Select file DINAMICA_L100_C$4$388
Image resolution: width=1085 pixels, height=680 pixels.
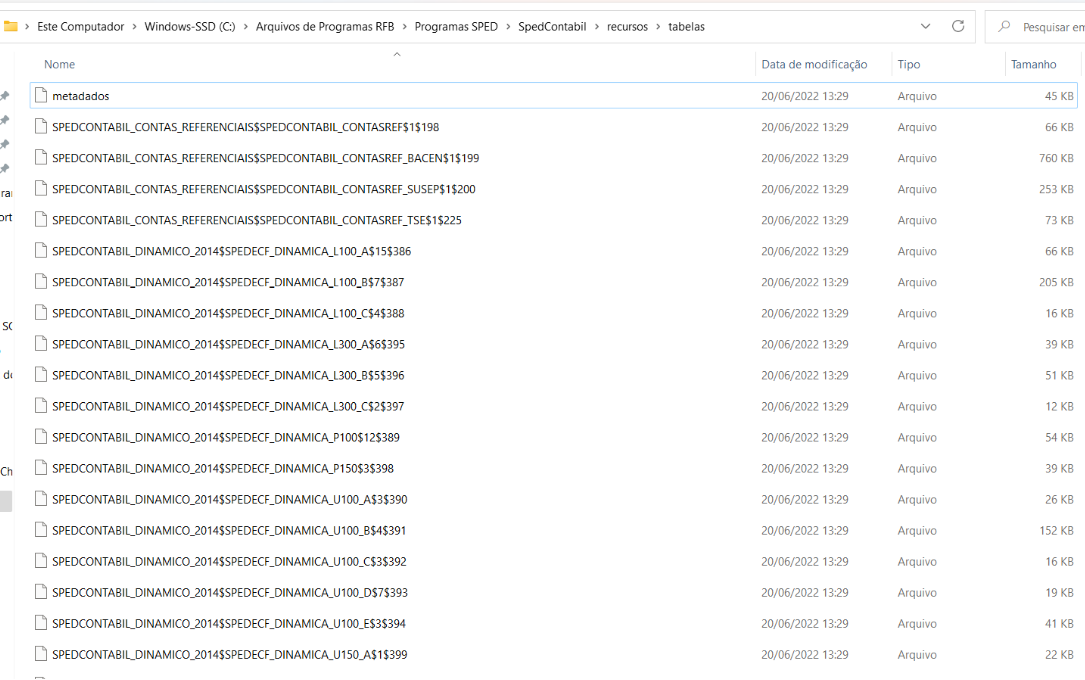(228, 314)
